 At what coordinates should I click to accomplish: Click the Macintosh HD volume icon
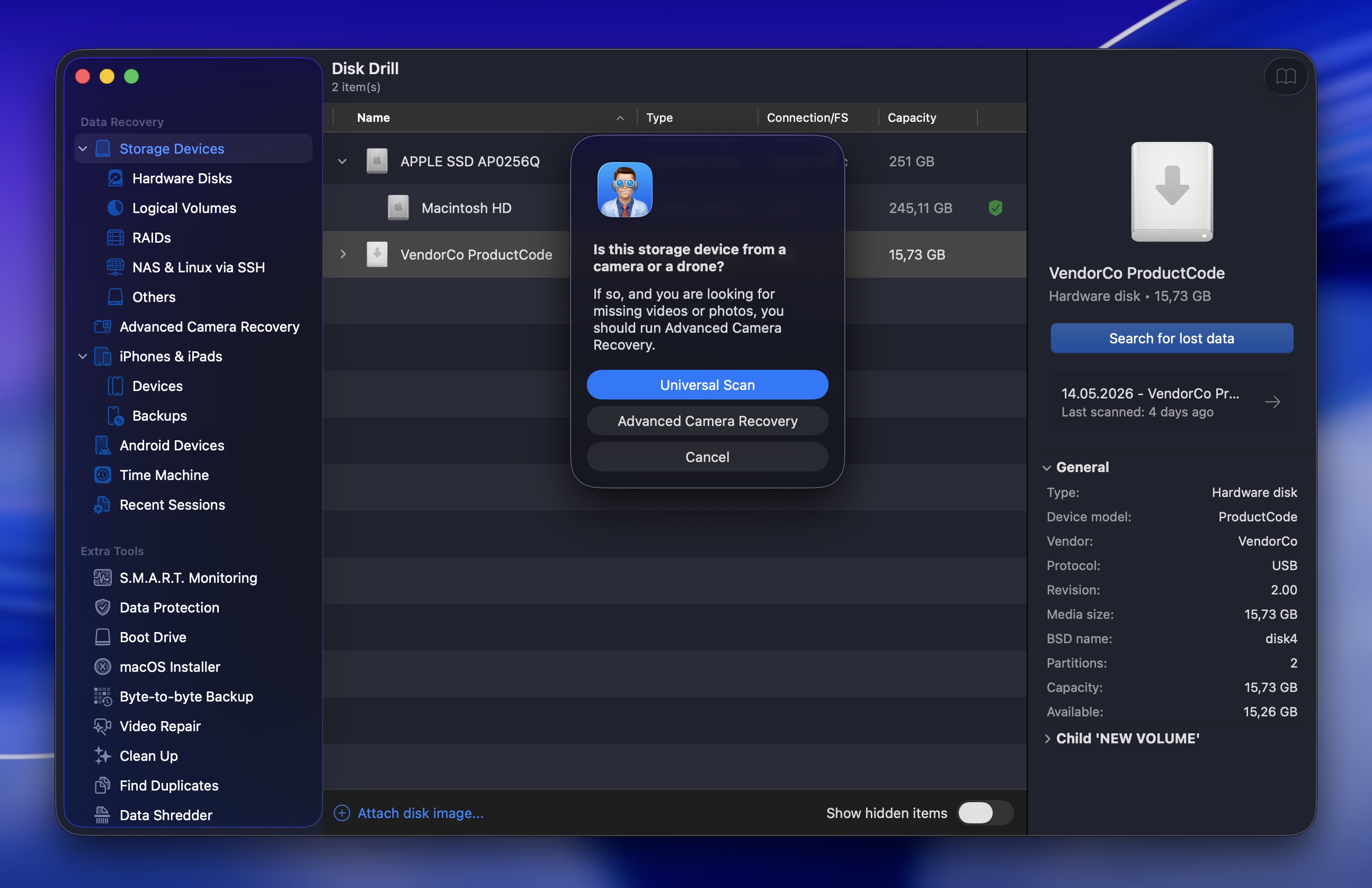pyautogui.click(x=398, y=208)
